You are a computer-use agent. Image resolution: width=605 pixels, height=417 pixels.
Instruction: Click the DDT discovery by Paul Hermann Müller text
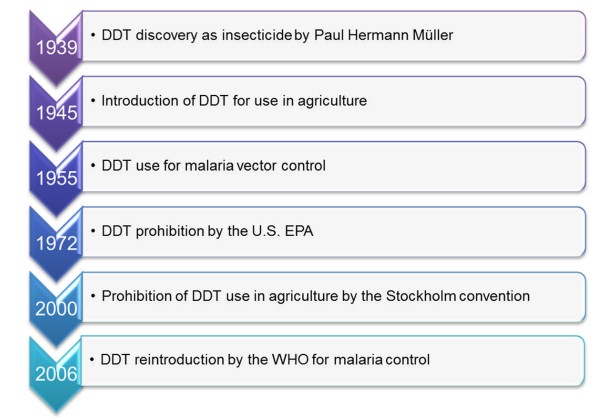tap(277, 35)
